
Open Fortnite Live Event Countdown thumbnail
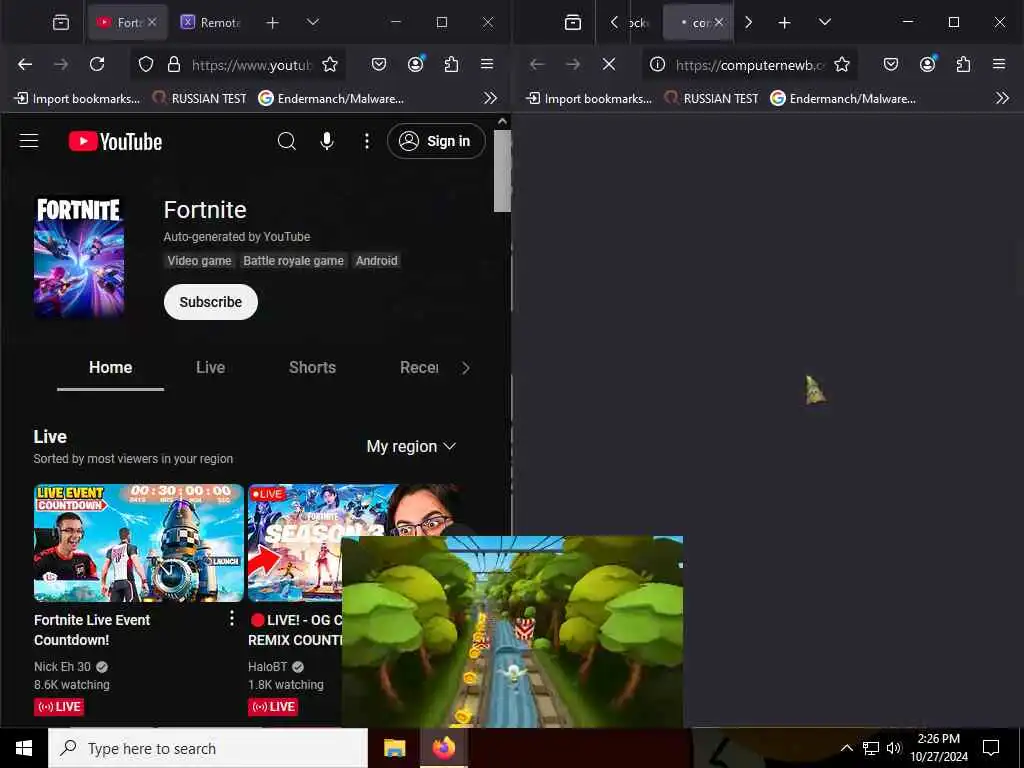pyautogui.click(x=138, y=543)
